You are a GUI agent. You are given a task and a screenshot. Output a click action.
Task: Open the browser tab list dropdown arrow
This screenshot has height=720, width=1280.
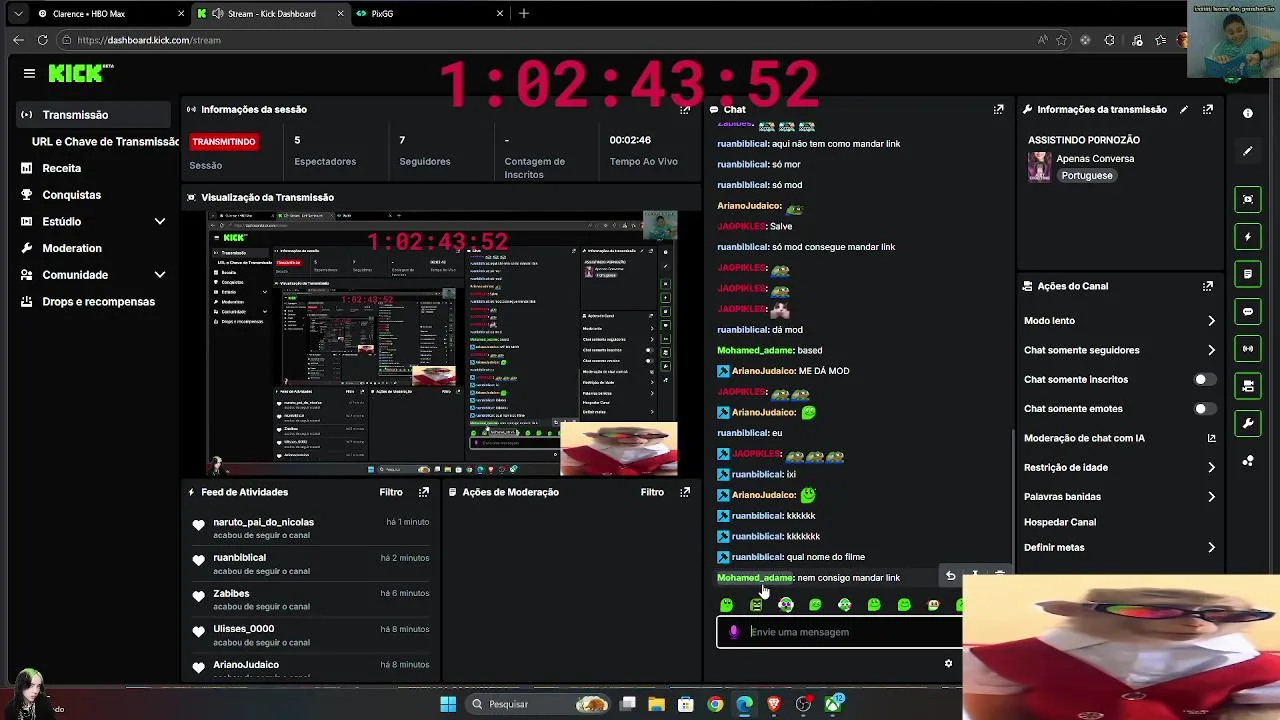click(x=18, y=14)
